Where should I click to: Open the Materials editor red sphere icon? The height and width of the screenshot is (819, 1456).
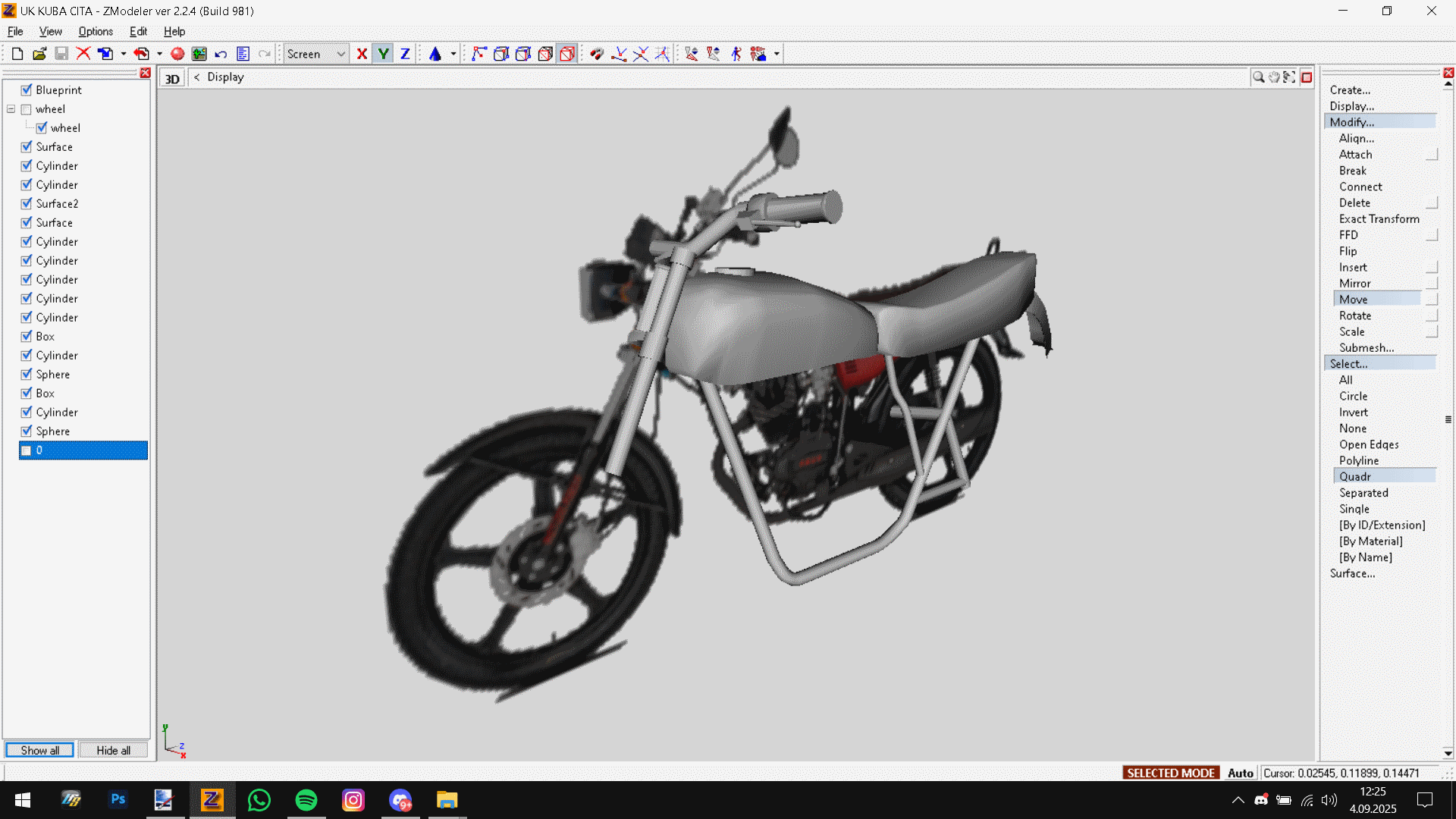click(177, 54)
